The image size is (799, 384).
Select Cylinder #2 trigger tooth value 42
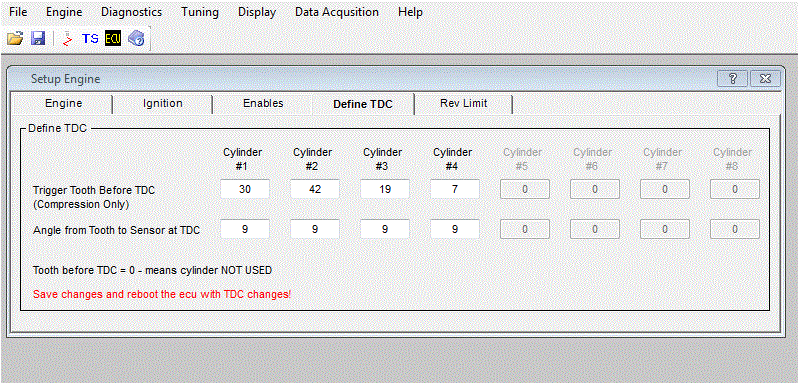(x=315, y=189)
